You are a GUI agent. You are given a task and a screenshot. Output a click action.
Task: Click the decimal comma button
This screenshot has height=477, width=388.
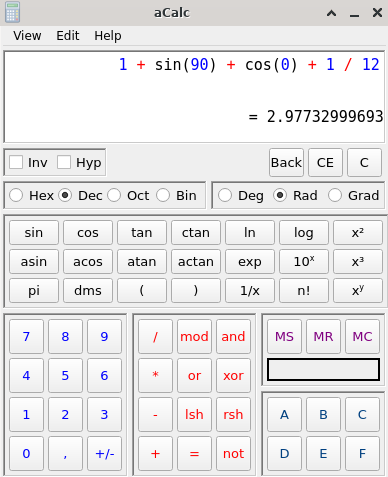(x=65, y=453)
